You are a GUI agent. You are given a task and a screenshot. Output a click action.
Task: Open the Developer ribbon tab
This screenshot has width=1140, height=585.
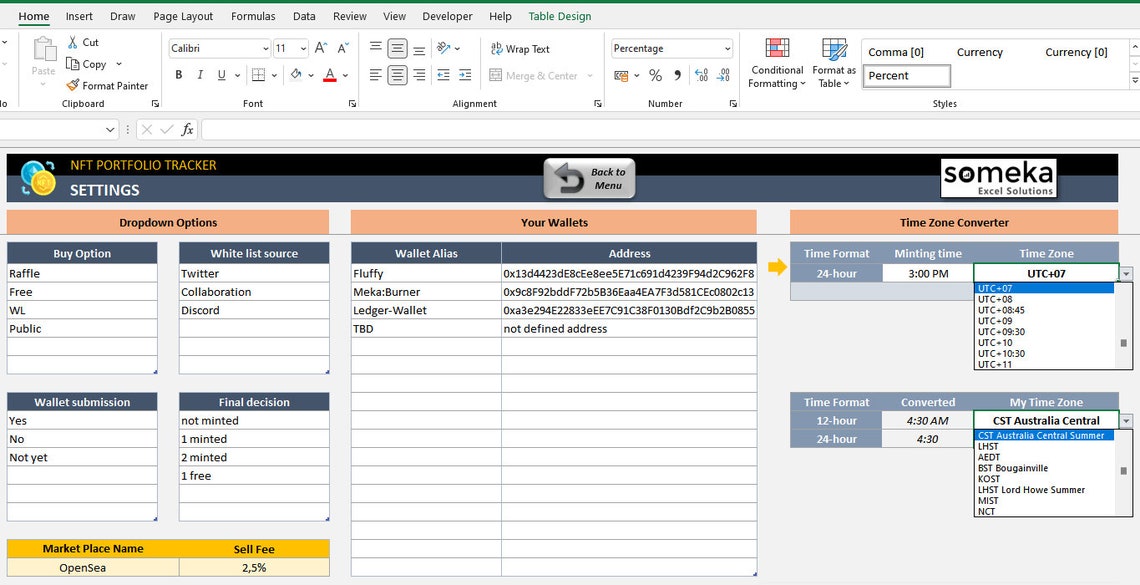point(447,16)
